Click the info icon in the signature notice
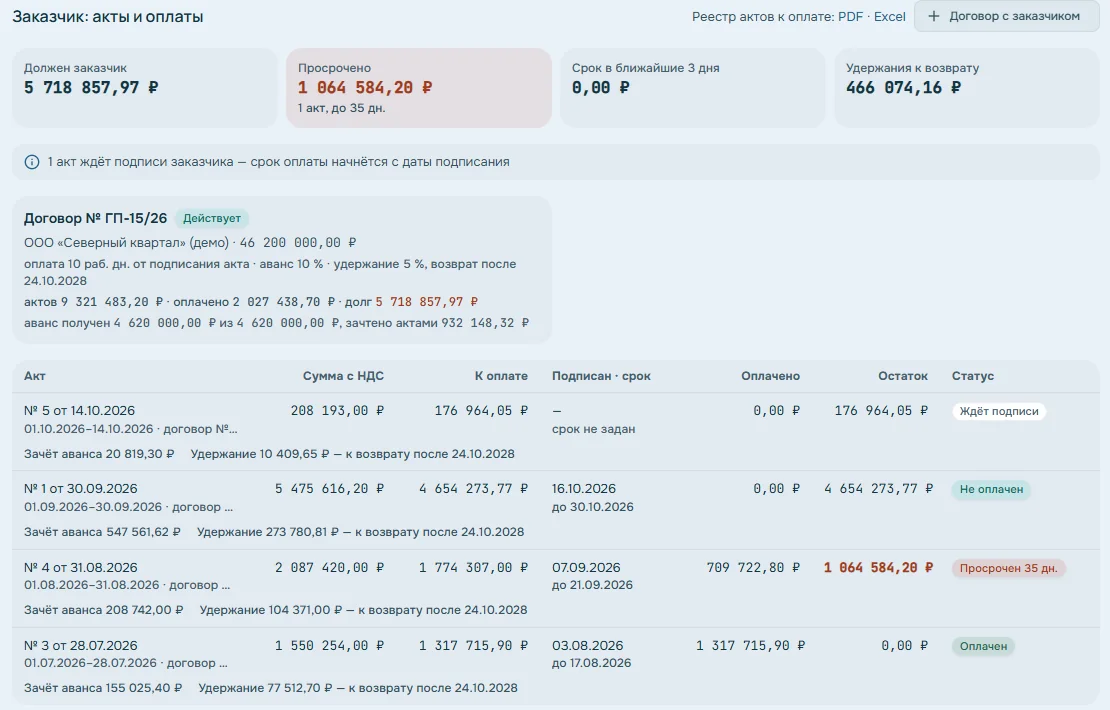1110x710 pixels. (32, 162)
